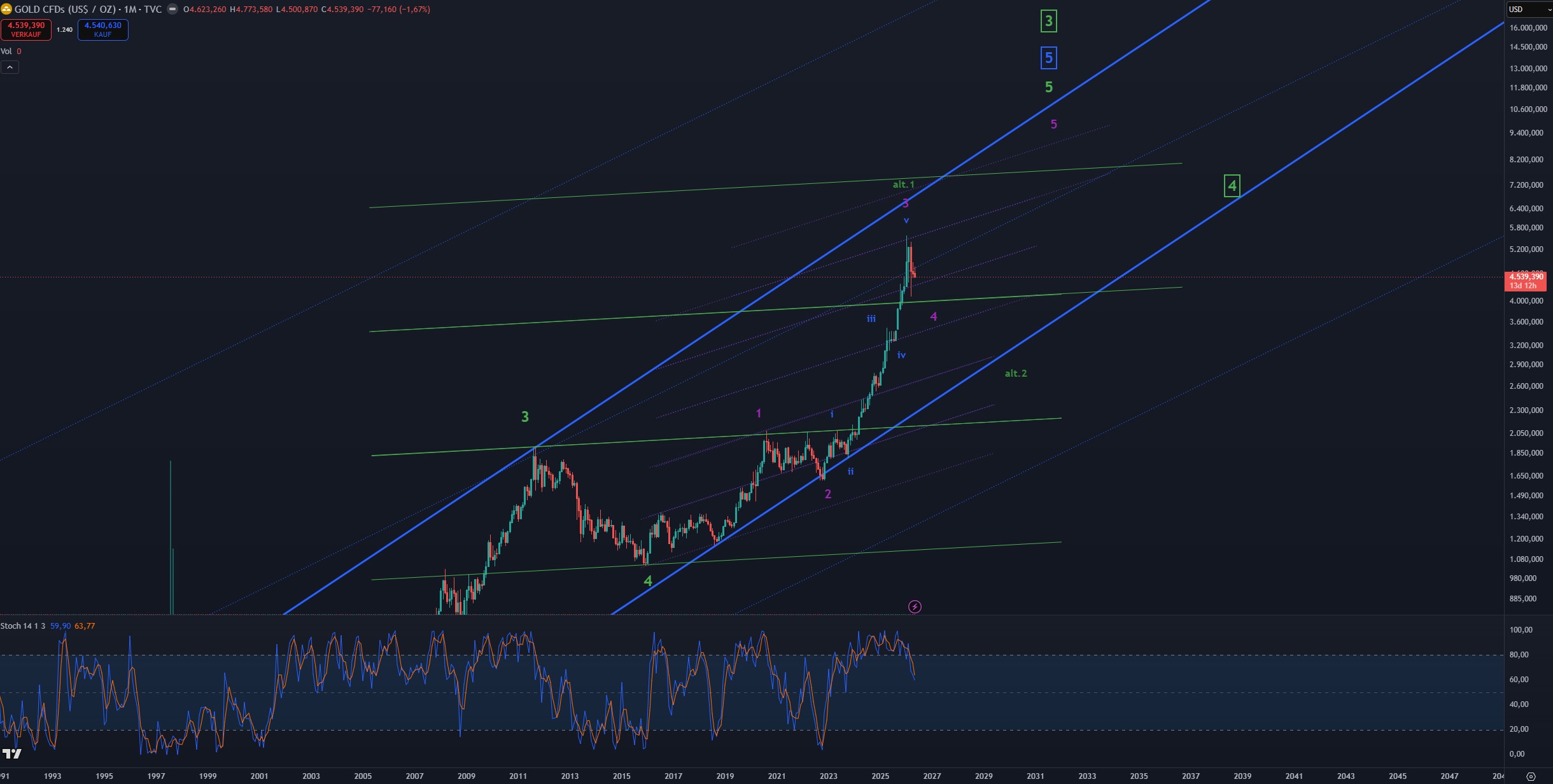Click the Stoch 14 1 3 indicator label
Screen dimensions: 1553x784
tap(23, 626)
